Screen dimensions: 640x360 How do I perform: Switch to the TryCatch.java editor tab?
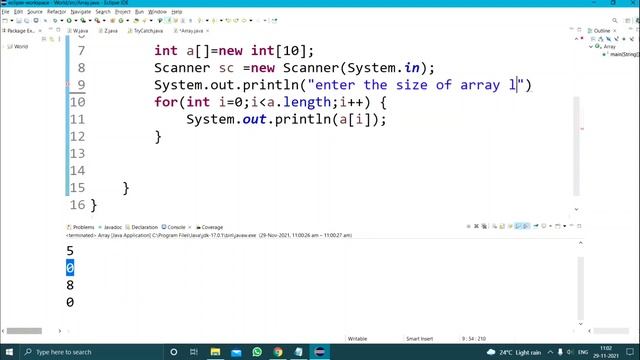pyautogui.click(x=145, y=31)
